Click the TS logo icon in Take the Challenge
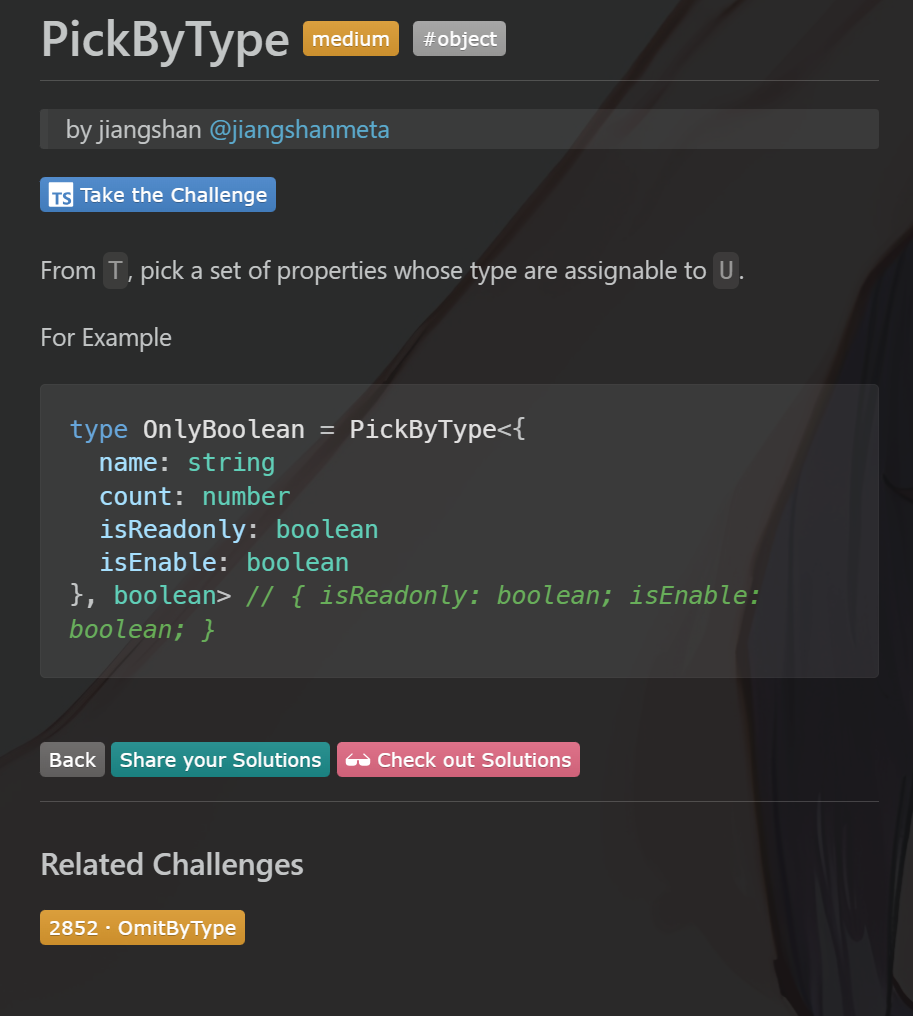913x1016 pixels. [61, 195]
